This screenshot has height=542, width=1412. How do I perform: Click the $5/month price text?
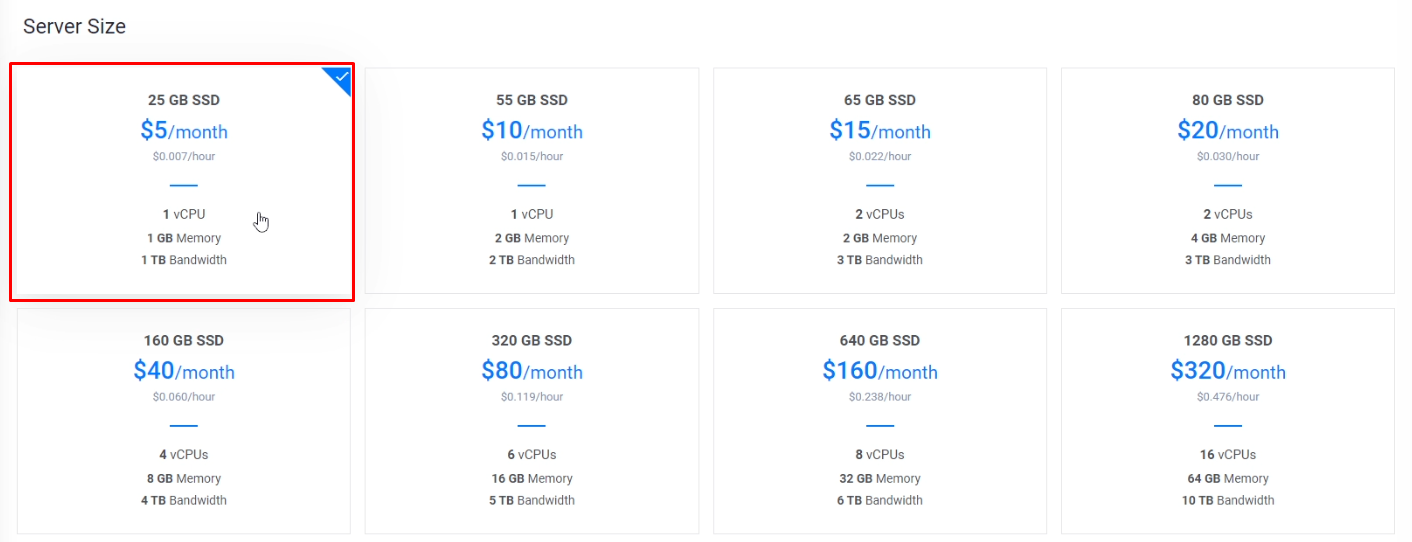click(183, 131)
